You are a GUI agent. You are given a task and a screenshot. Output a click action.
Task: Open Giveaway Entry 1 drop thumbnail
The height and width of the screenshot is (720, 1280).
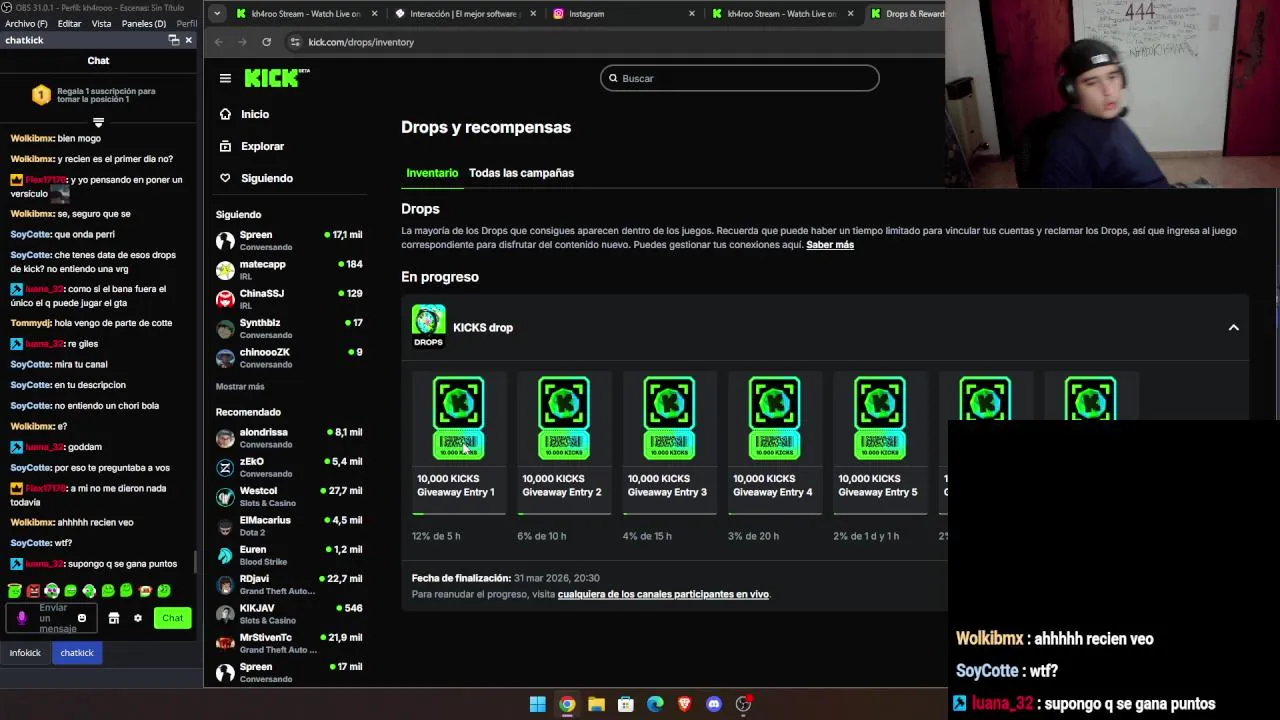[458, 418]
